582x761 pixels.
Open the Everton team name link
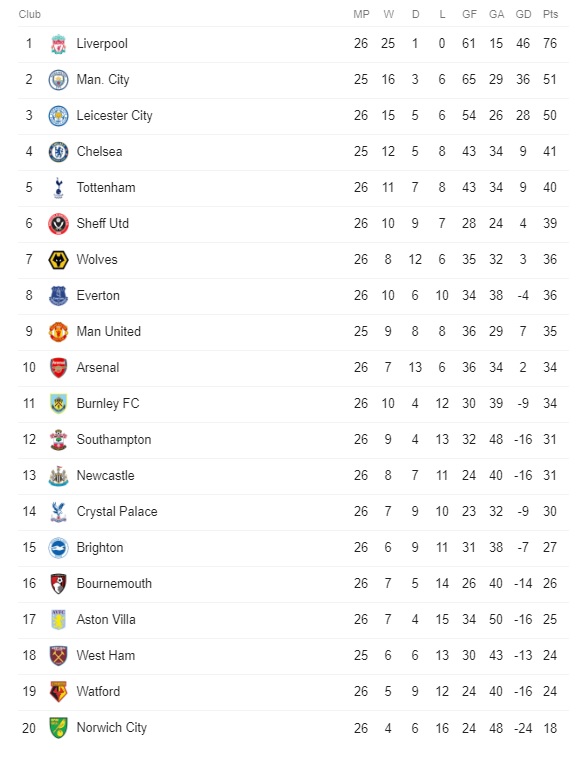pyautogui.click(x=98, y=296)
